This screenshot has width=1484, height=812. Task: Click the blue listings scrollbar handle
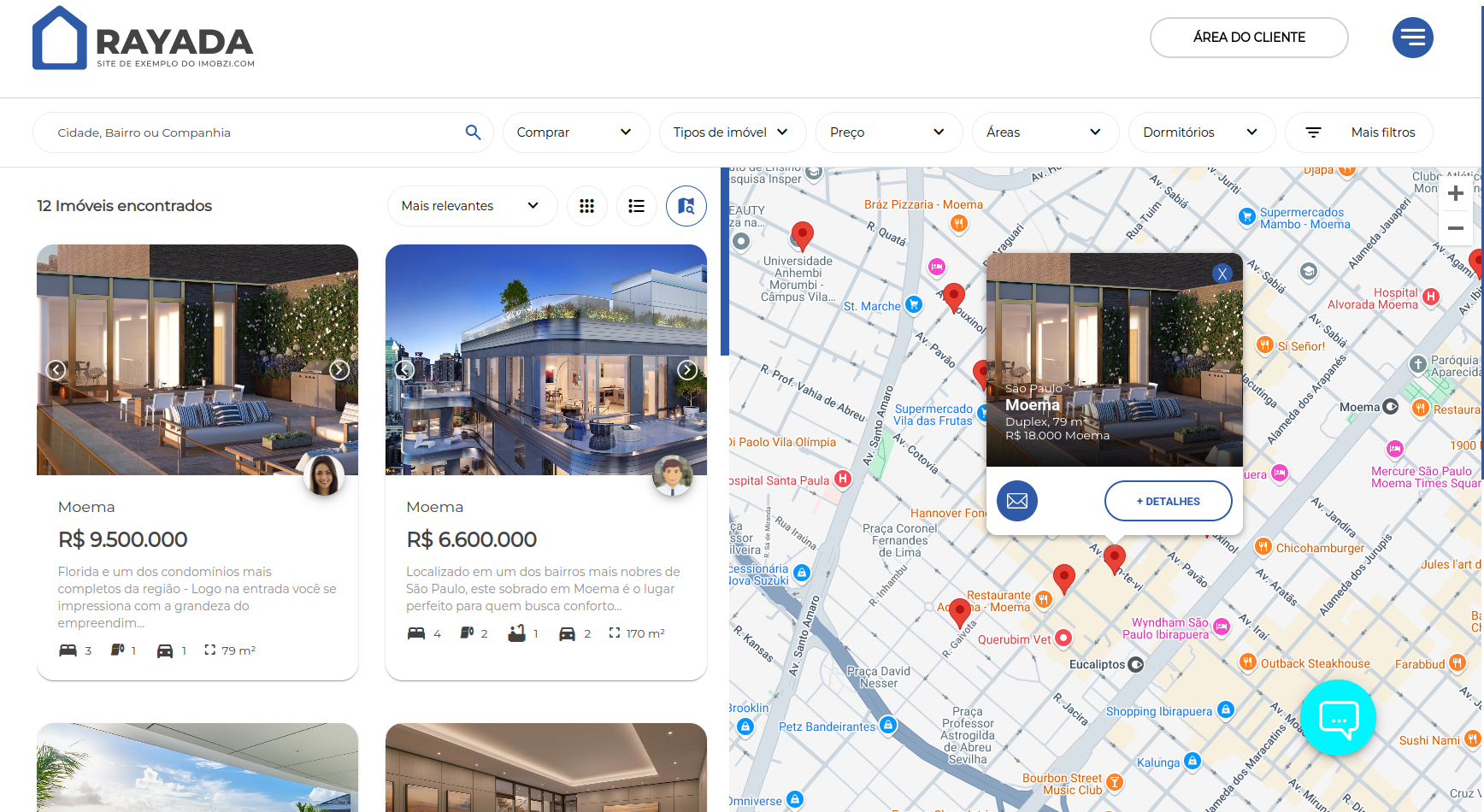click(x=725, y=262)
